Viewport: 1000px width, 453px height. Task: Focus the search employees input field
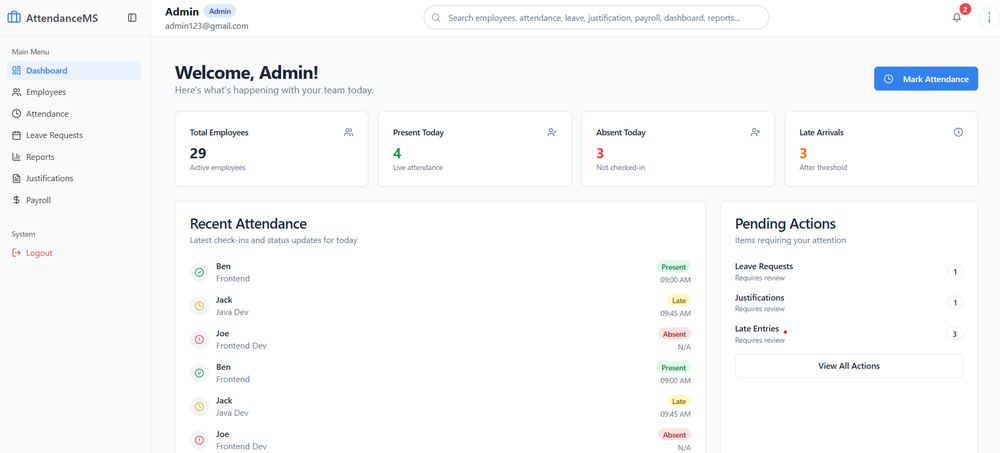(x=596, y=18)
